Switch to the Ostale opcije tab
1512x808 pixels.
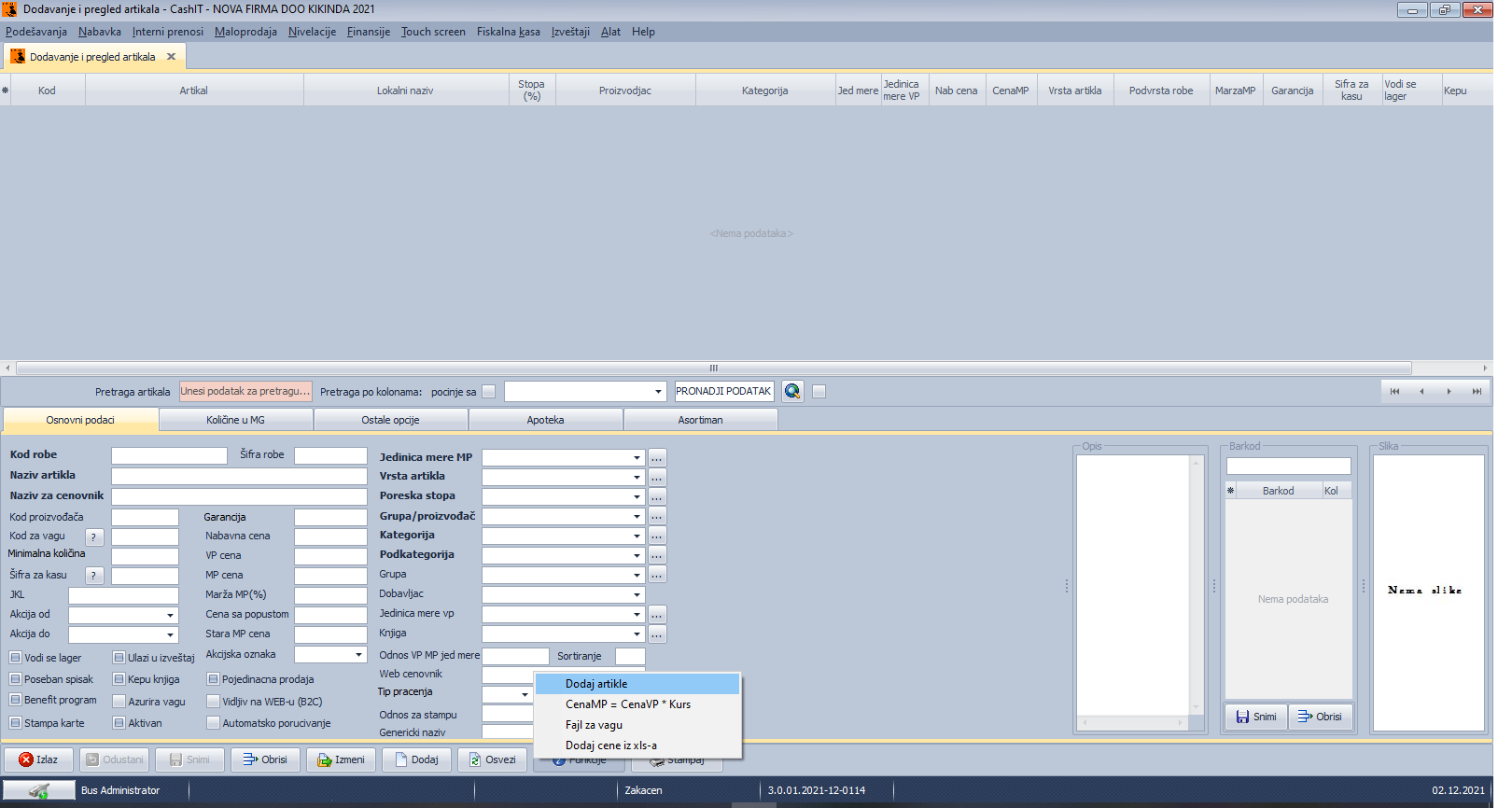(x=391, y=420)
